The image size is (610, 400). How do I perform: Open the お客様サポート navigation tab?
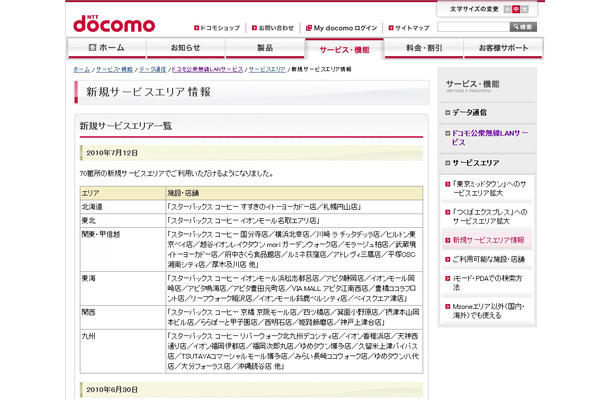[x=503, y=48]
